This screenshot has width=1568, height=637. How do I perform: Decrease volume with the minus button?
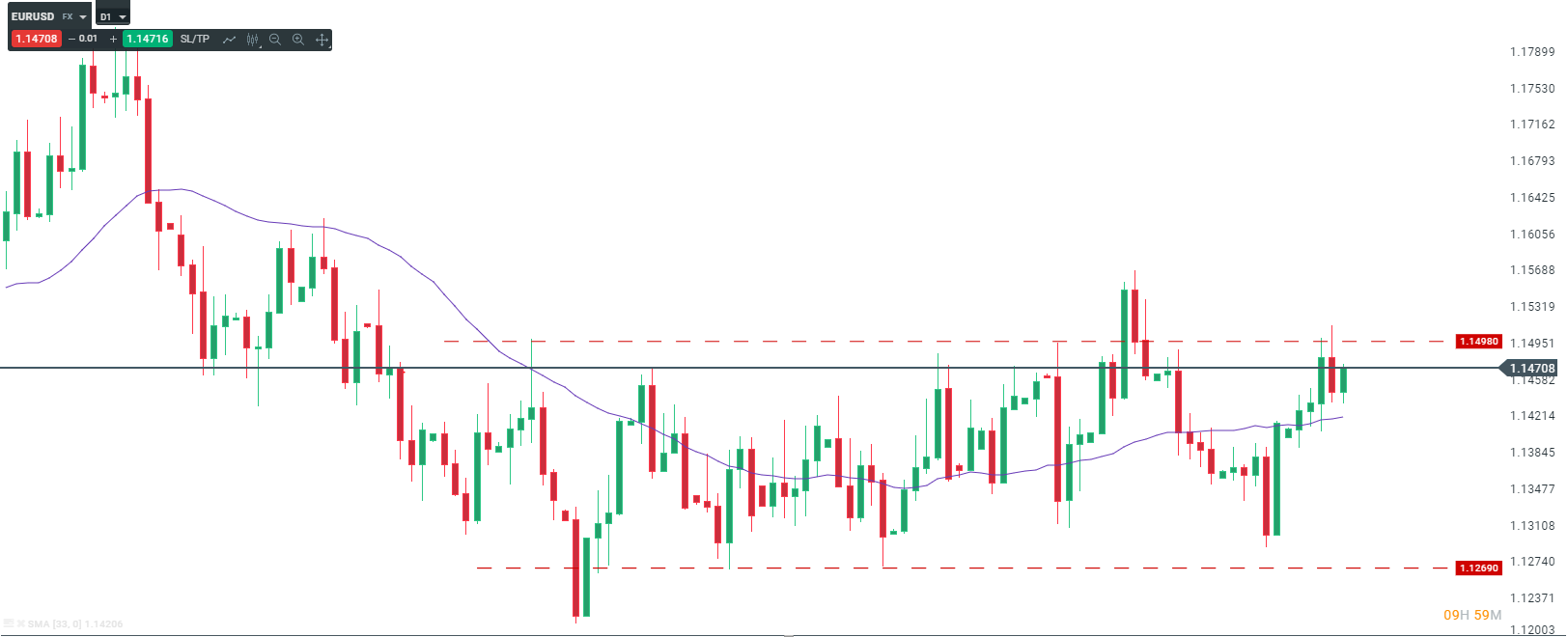[71, 39]
